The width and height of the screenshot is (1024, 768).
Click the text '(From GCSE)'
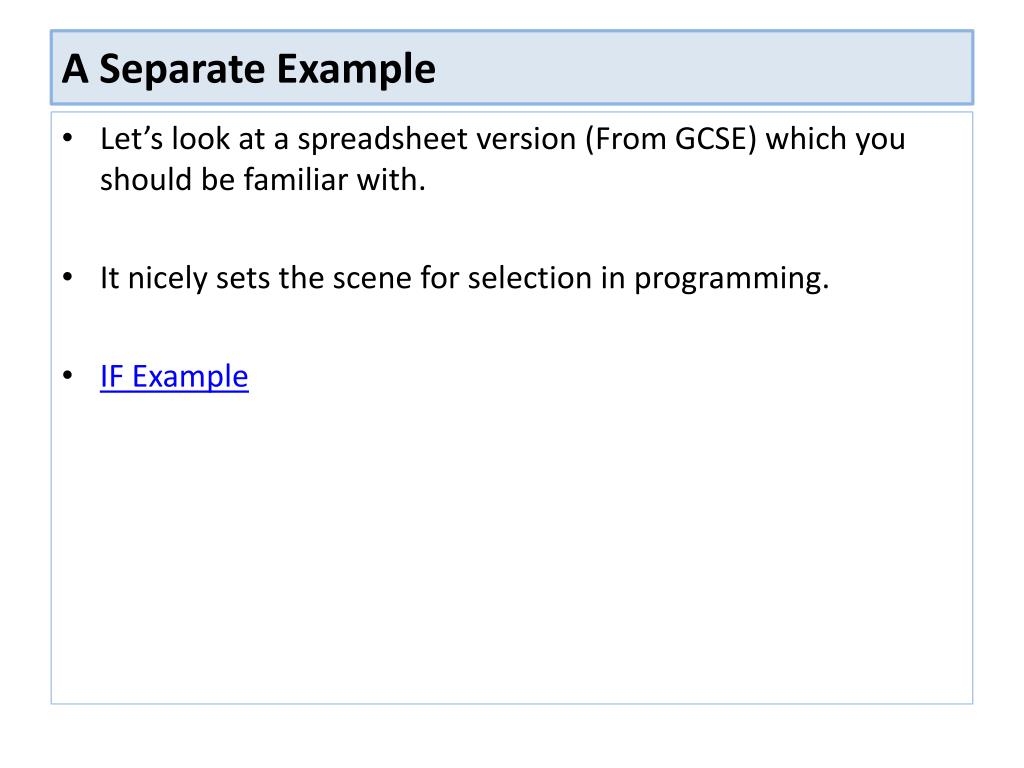(x=671, y=140)
